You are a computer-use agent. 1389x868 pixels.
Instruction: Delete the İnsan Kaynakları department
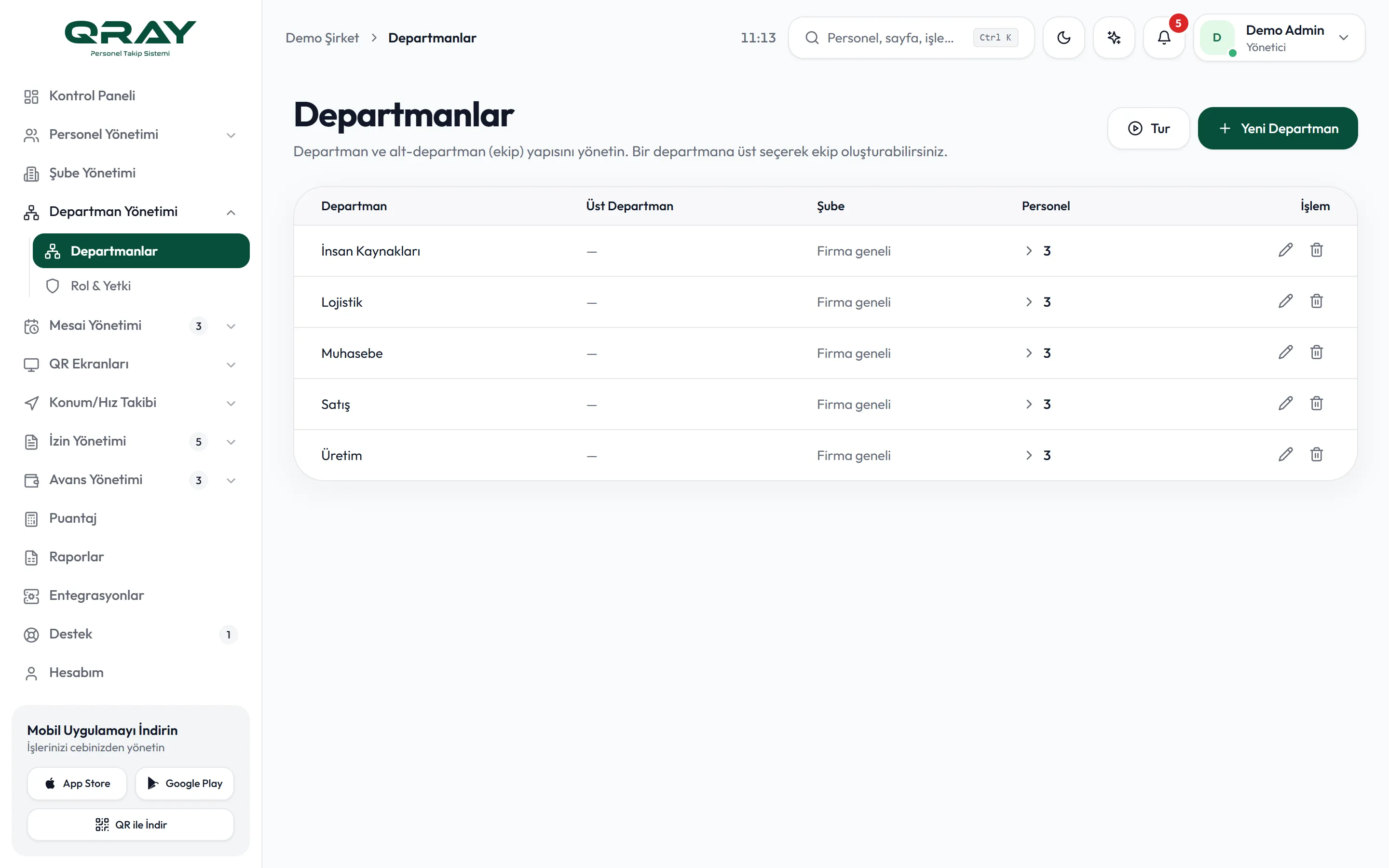point(1316,250)
